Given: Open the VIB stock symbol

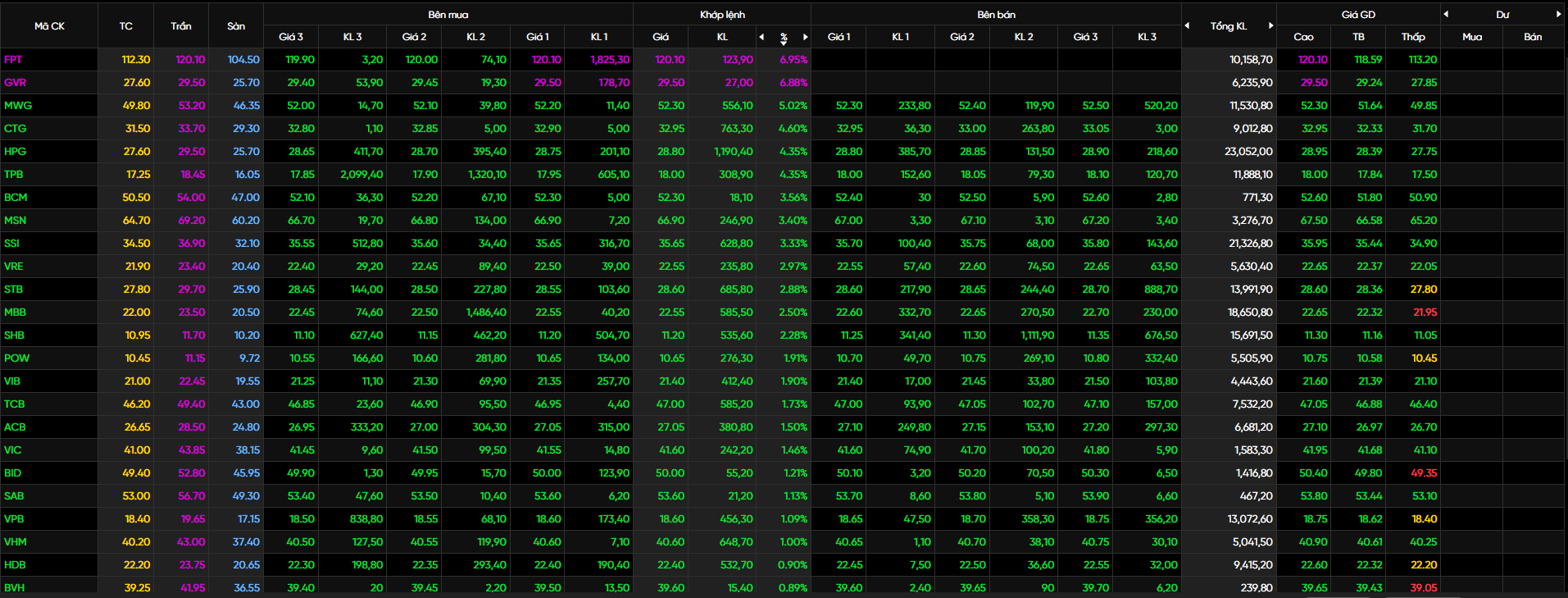Looking at the screenshot, I should click(12, 381).
